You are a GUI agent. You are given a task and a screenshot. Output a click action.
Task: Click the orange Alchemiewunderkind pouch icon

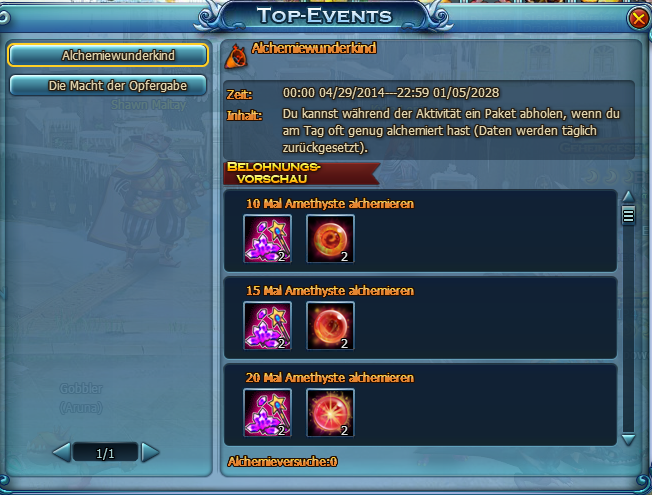click(236, 57)
